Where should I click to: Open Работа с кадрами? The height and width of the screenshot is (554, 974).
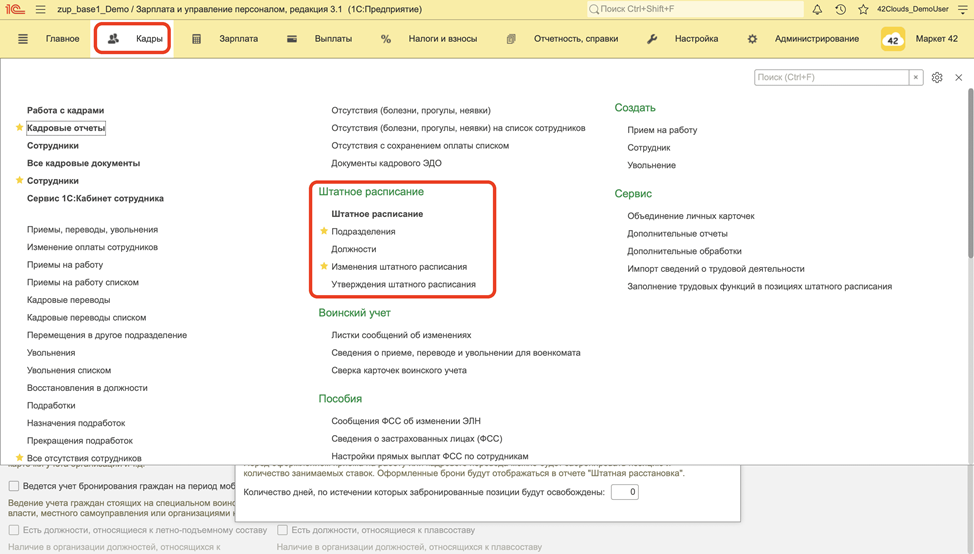coord(65,110)
